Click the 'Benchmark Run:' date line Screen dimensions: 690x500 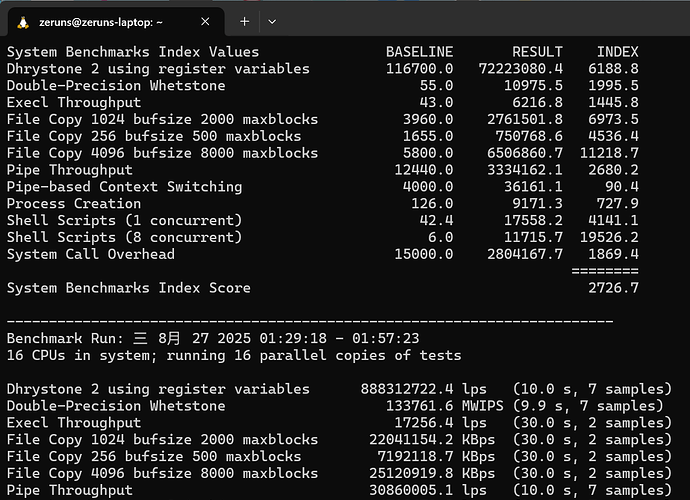(x=213, y=338)
